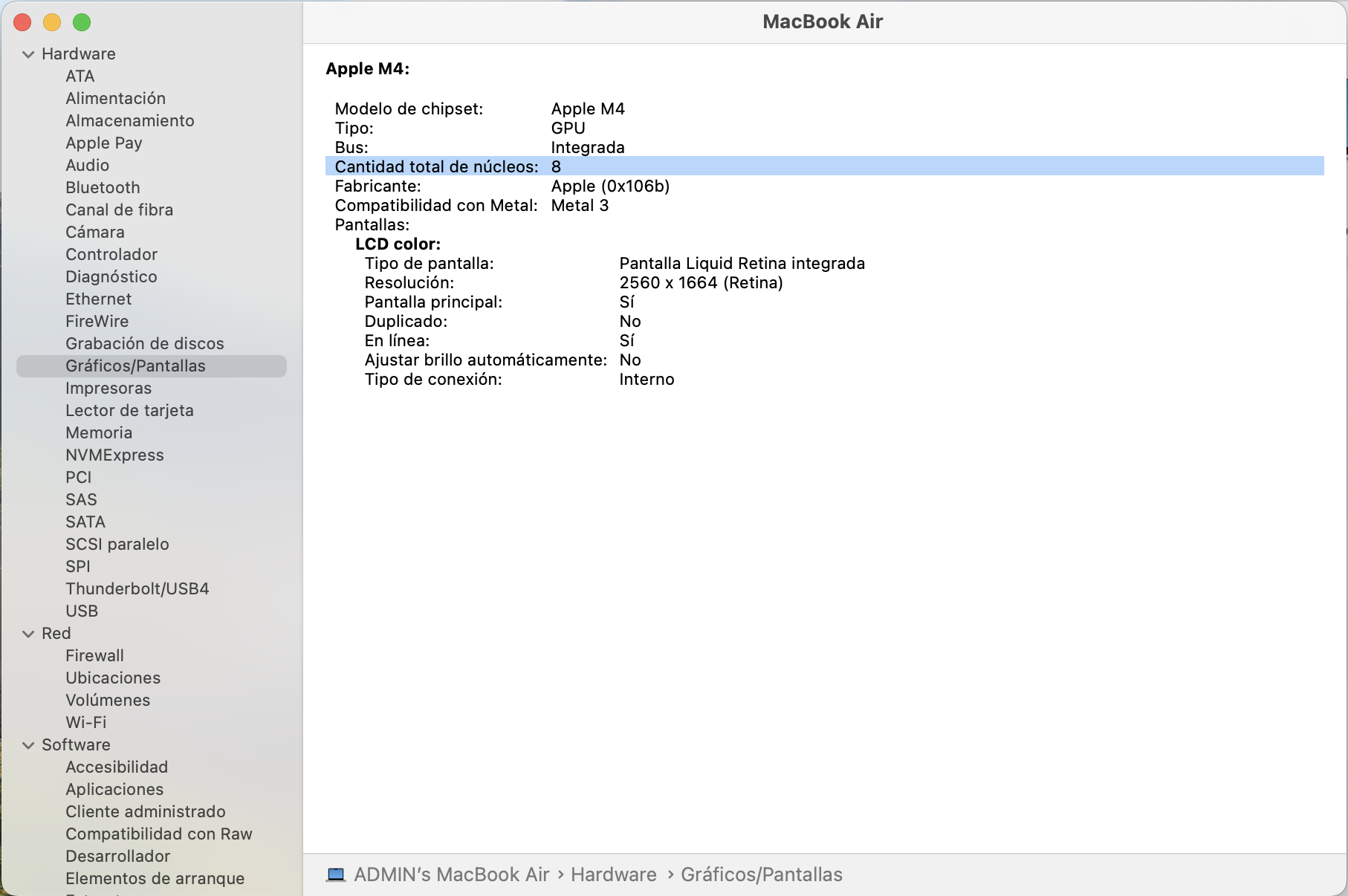Viewport: 1348px width, 896px height.
Task: Select the Fabricante: Apple (0x106b) row
Action: (x=825, y=186)
